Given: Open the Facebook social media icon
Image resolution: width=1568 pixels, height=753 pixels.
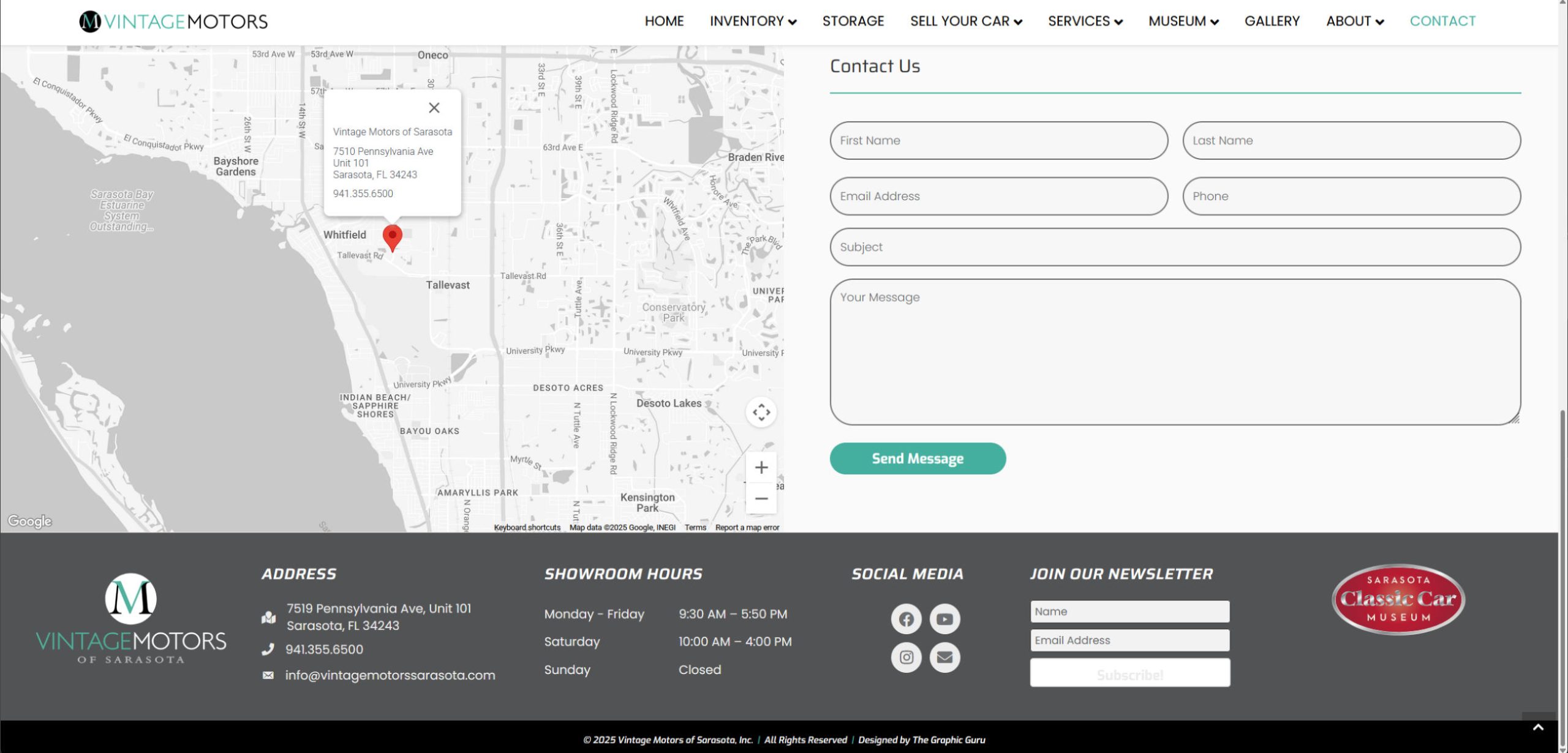Looking at the screenshot, I should 906,619.
